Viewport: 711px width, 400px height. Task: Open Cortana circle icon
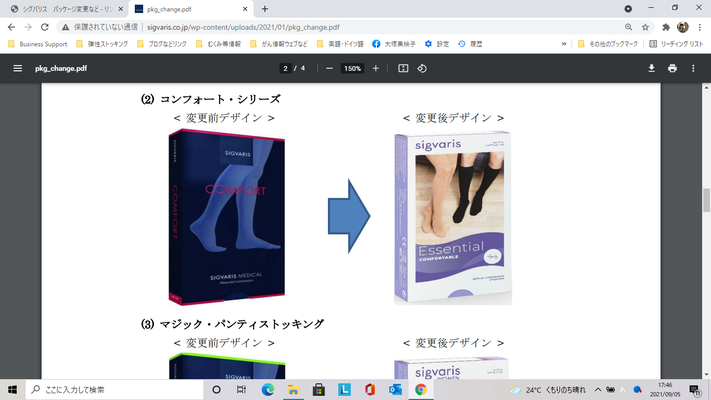point(216,390)
